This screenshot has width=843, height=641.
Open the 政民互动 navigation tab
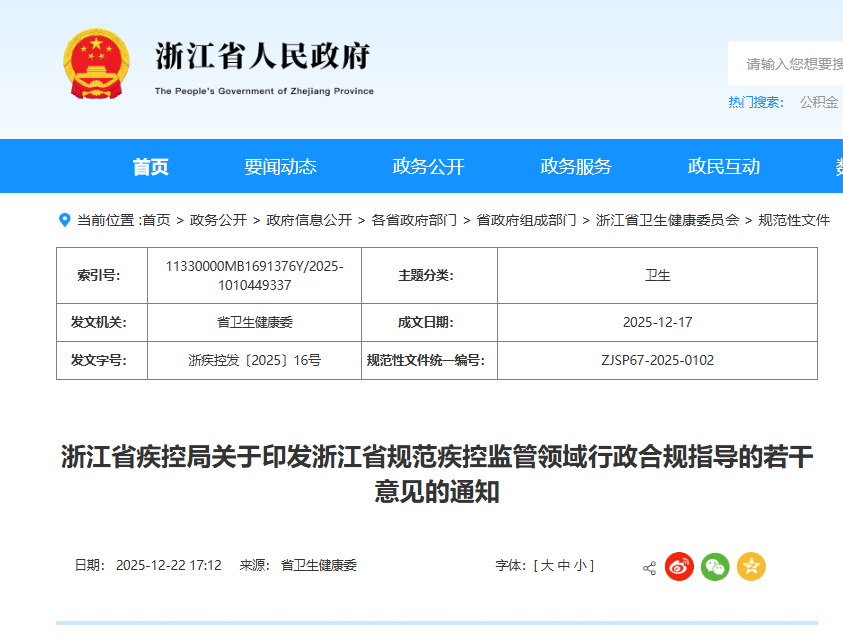[x=724, y=166]
